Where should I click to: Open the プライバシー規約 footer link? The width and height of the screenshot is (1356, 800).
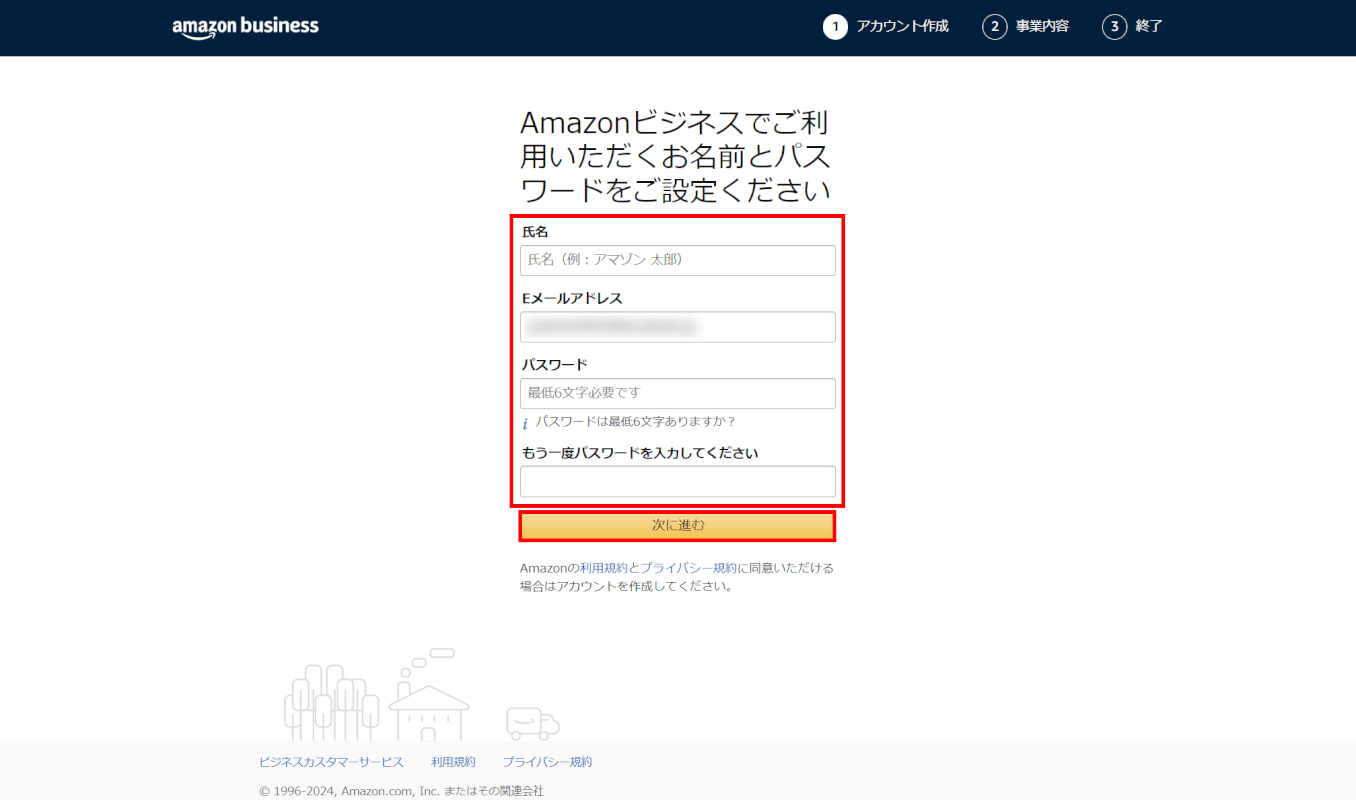tap(547, 762)
